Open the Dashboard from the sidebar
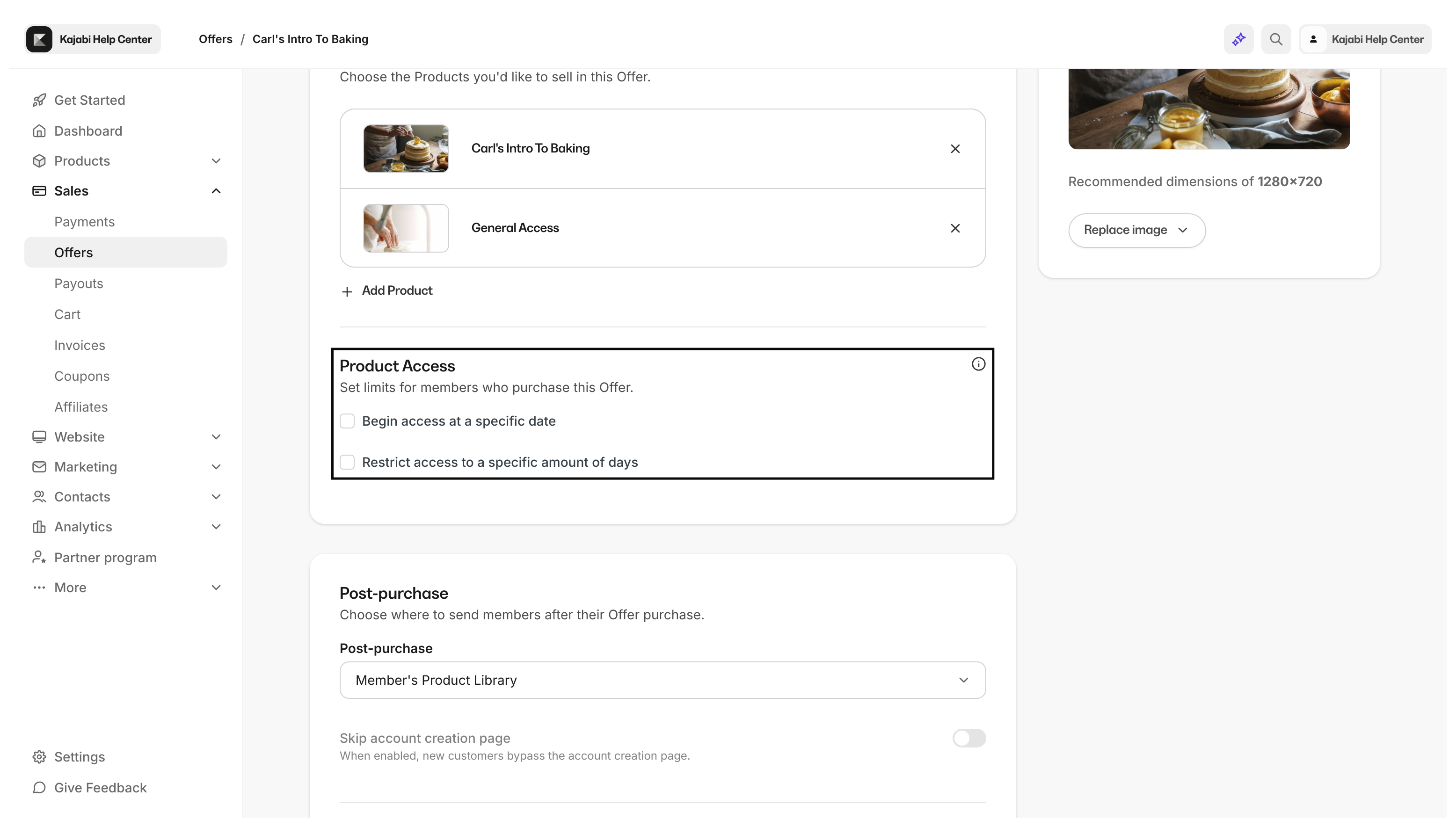The width and height of the screenshot is (1456, 827). (88, 131)
